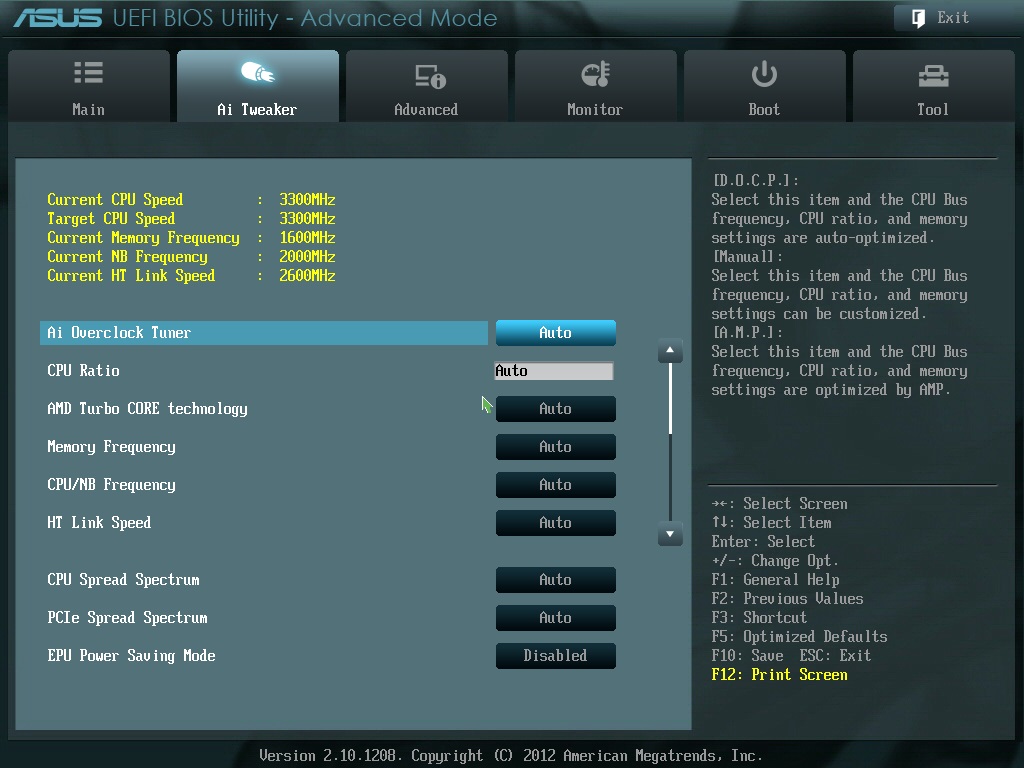Click the F3: Shortcut hint

760,617
